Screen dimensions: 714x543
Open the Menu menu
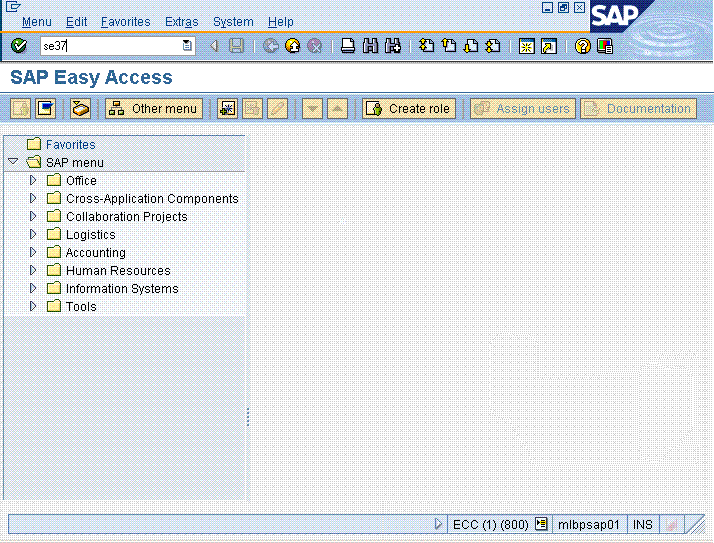[36, 22]
